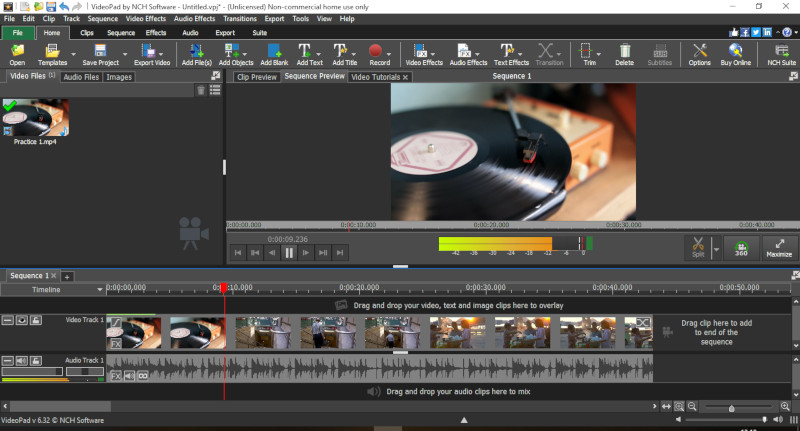800x431 pixels.
Task: Expand the Trim dropdown arrow
Action: pos(598,54)
